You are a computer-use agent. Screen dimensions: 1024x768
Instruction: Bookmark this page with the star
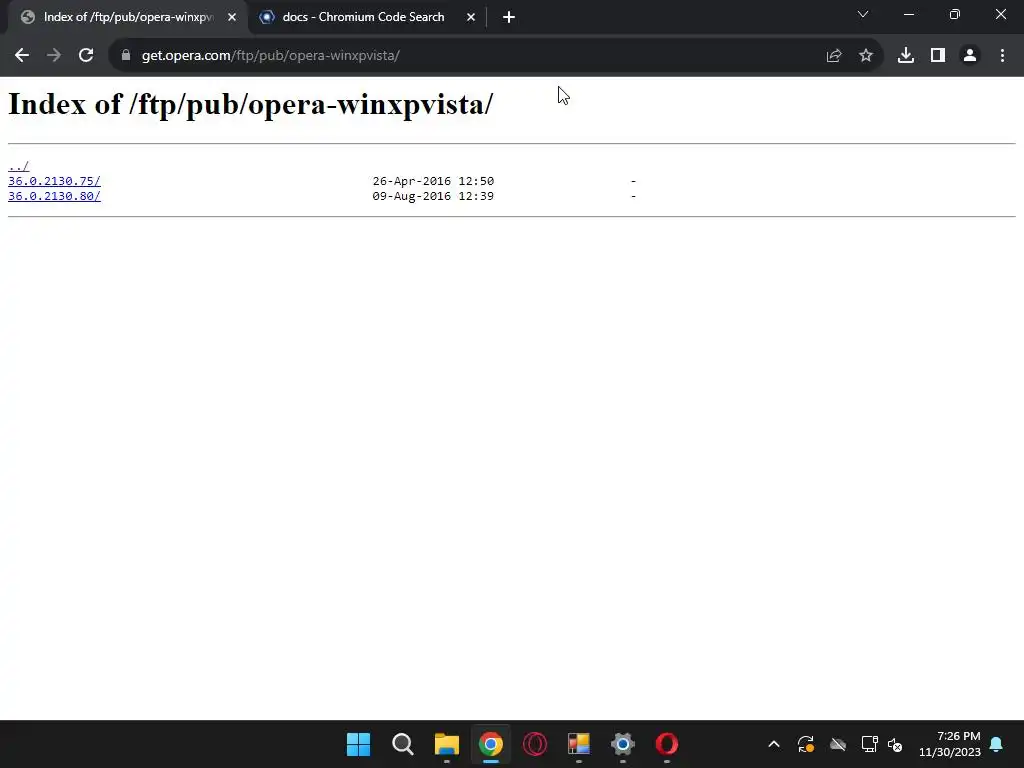(866, 56)
